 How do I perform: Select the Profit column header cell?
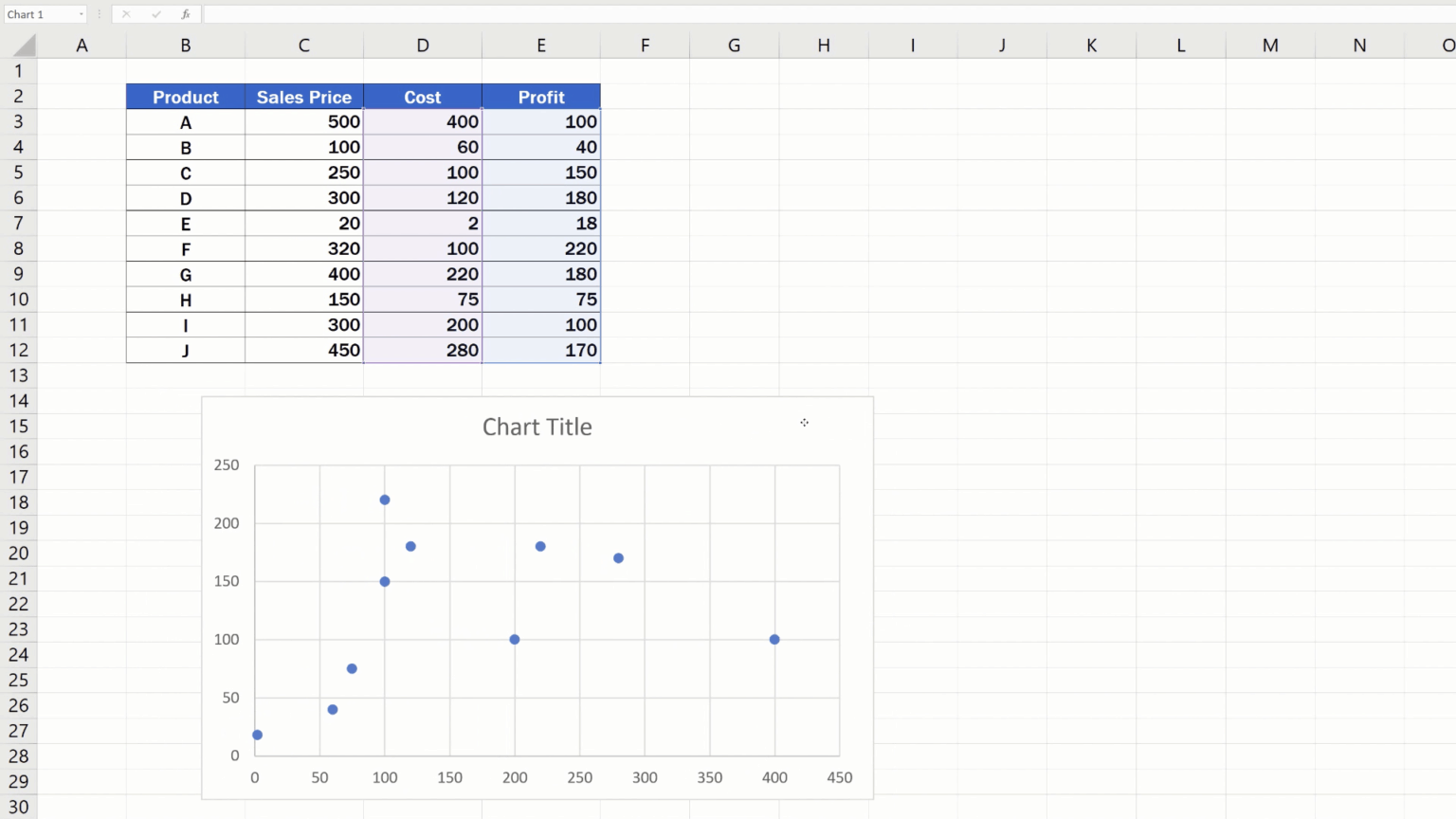(x=541, y=97)
